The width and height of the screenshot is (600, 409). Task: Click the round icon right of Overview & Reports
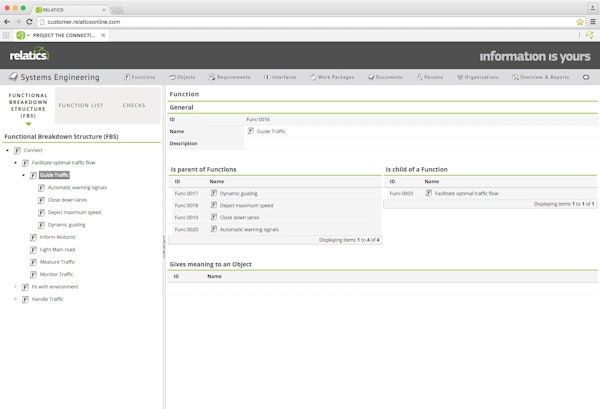(586, 77)
